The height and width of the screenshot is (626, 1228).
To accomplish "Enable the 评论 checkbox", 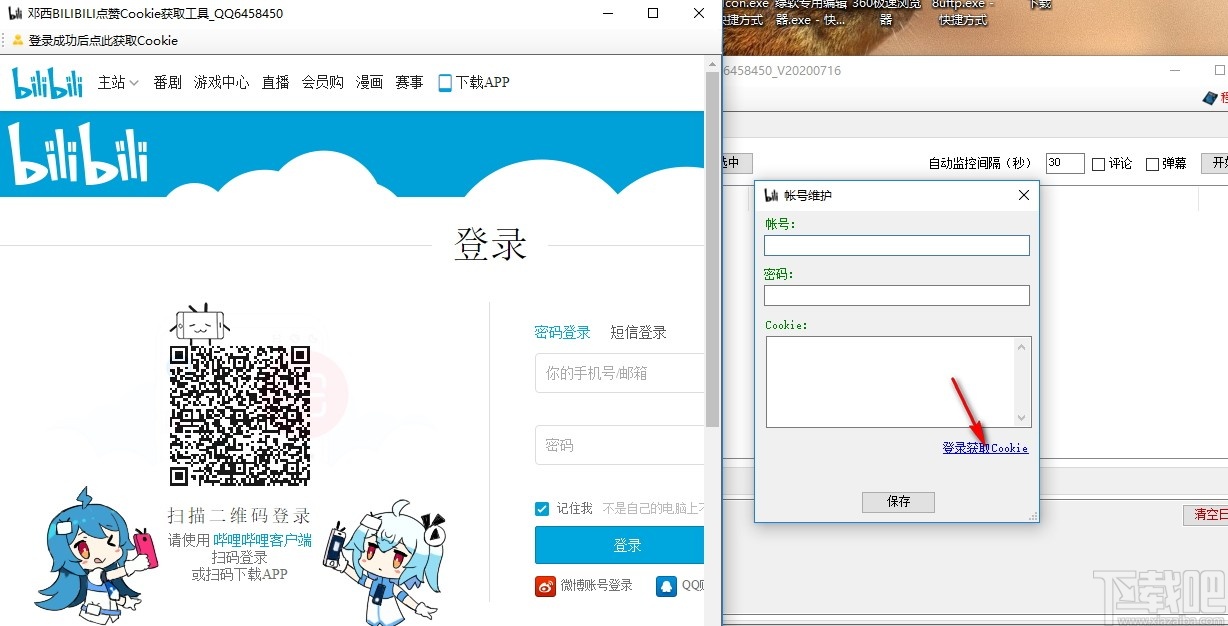I will (x=1099, y=163).
